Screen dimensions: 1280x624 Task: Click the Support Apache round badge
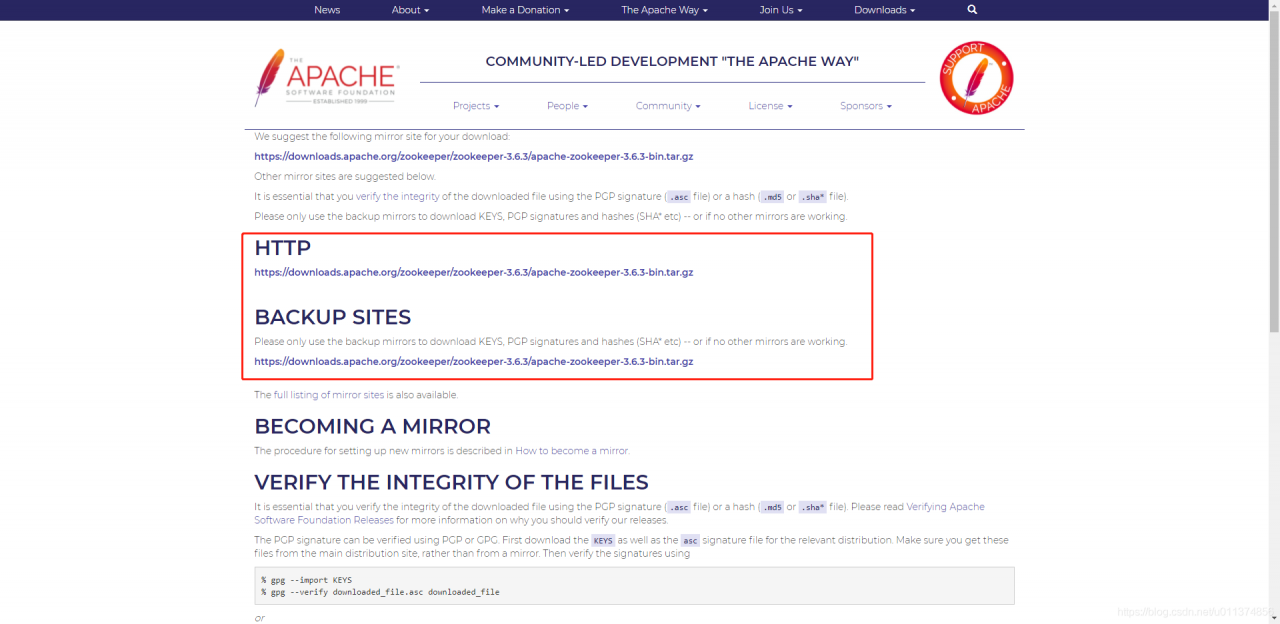pyautogui.click(x=976, y=78)
